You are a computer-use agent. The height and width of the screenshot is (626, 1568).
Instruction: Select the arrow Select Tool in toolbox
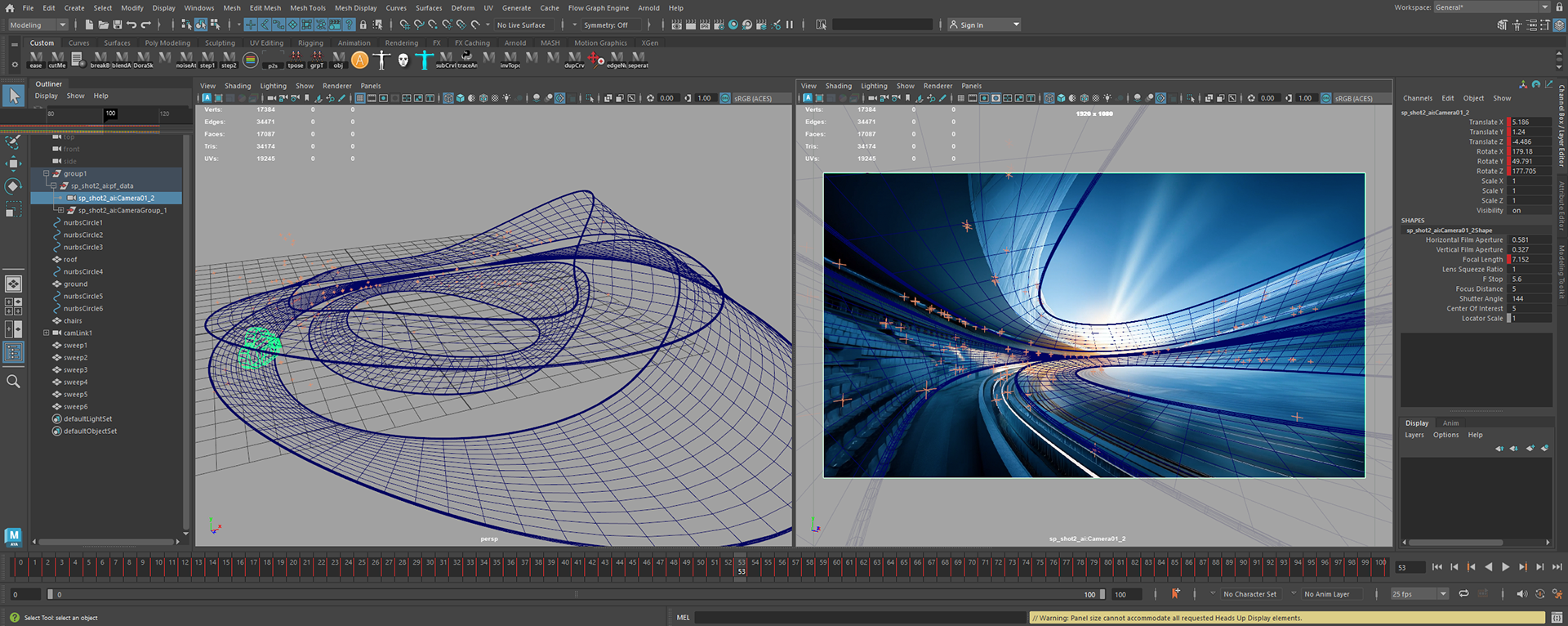coord(13,96)
